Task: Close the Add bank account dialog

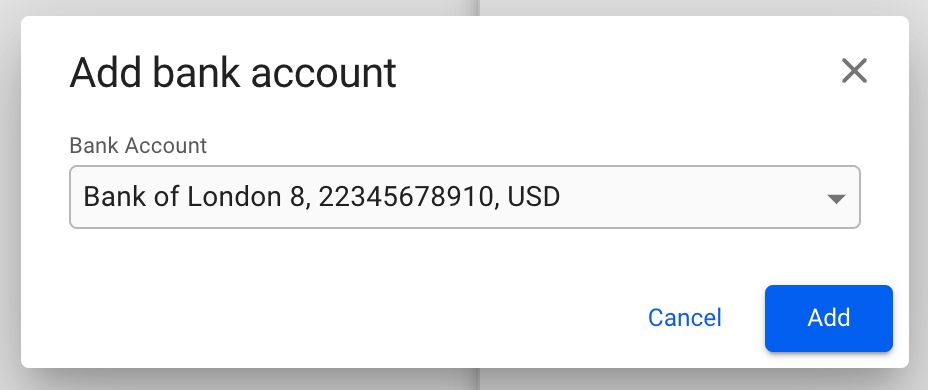Action: (x=854, y=71)
